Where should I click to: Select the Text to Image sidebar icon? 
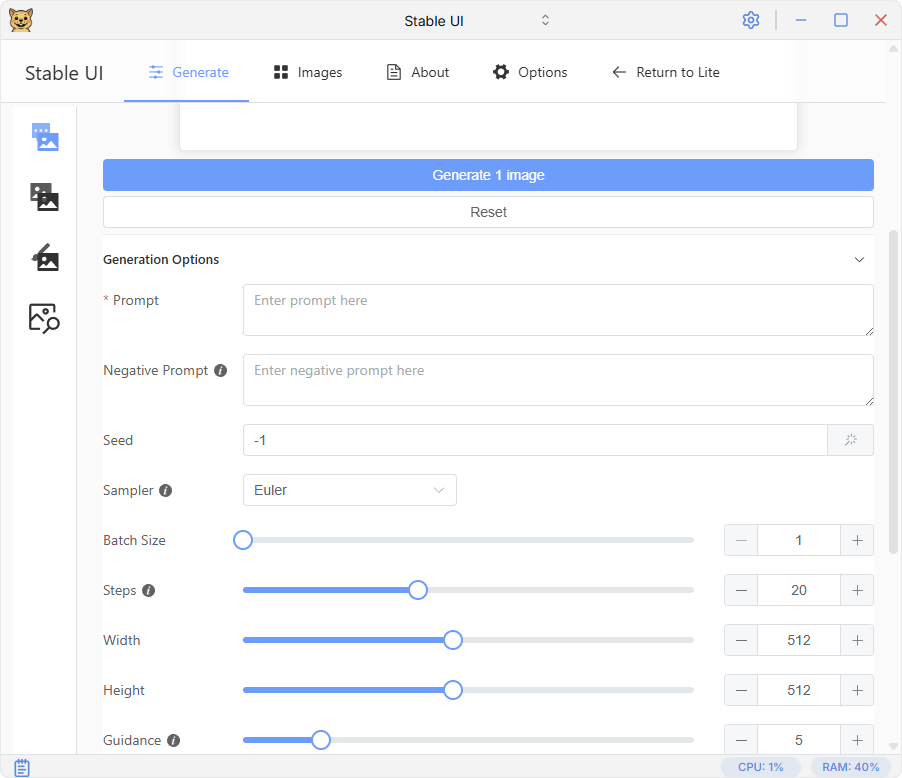pos(45,137)
